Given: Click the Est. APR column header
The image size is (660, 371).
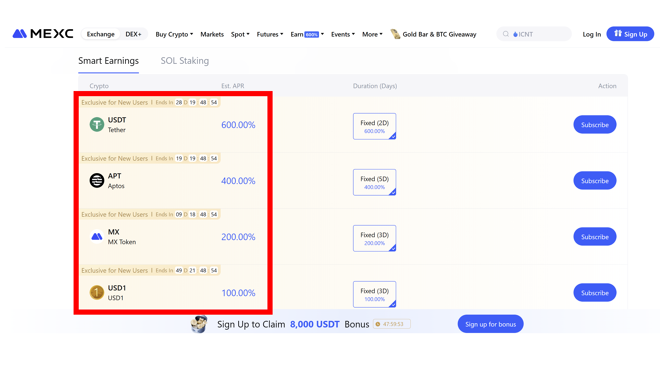Looking at the screenshot, I should tap(233, 86).
